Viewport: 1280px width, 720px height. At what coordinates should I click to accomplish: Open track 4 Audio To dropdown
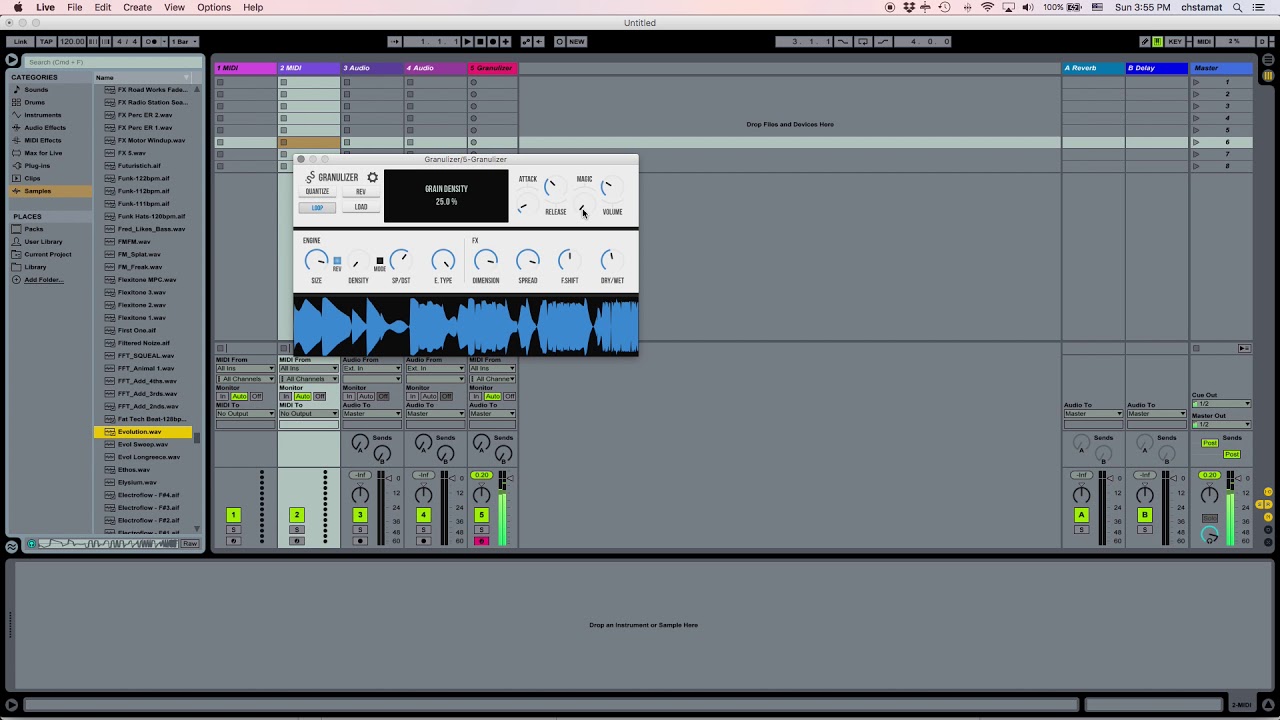[434, 414]
